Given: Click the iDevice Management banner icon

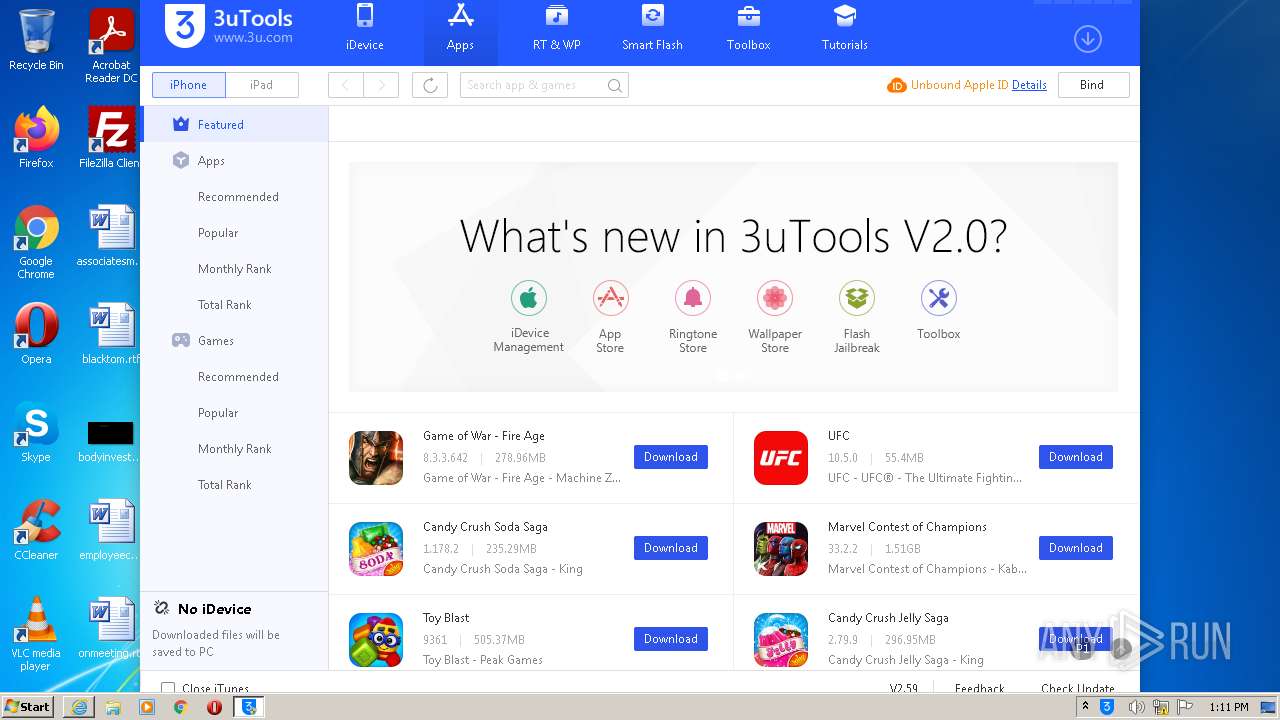Looking at the screenshot, I should [529, 298].
